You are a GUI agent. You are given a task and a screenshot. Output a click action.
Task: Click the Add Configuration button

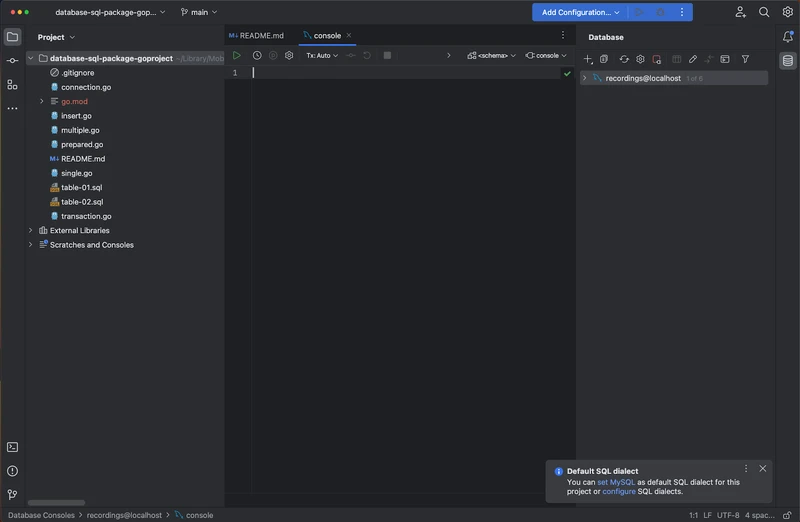581,12
